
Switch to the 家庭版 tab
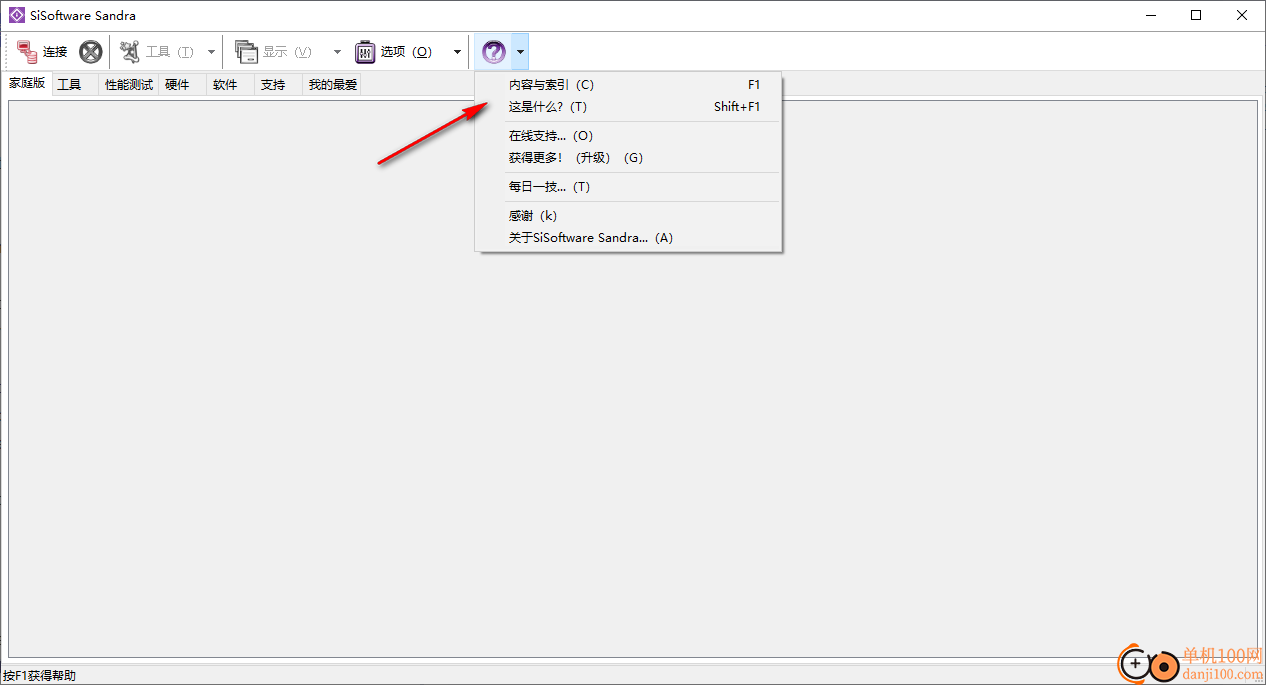click(x=27, y=84)
